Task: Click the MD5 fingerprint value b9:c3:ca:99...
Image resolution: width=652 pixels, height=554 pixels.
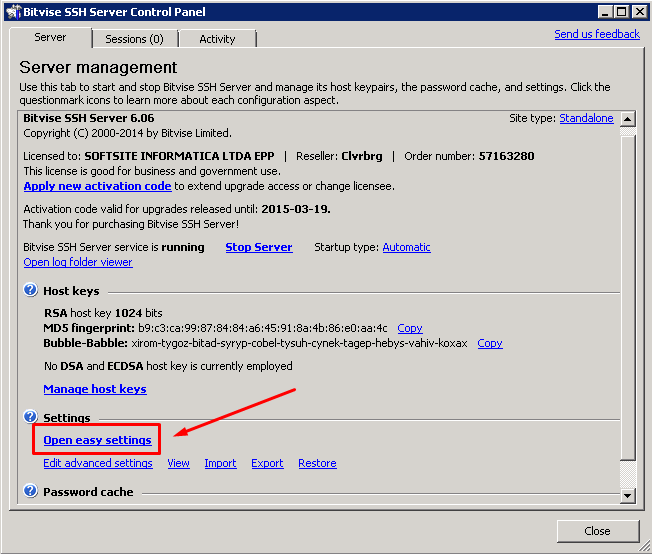Action: click(263, 329)
